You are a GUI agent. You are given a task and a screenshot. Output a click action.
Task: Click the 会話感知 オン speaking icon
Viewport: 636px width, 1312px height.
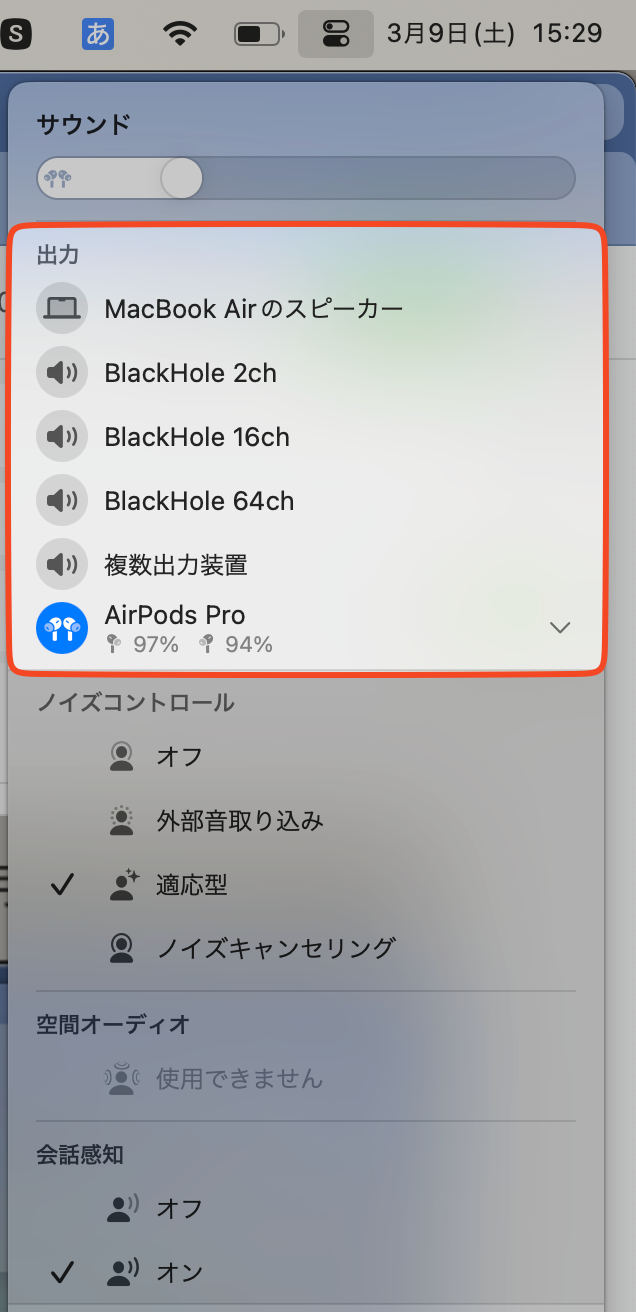click(x=123, y=1272)
